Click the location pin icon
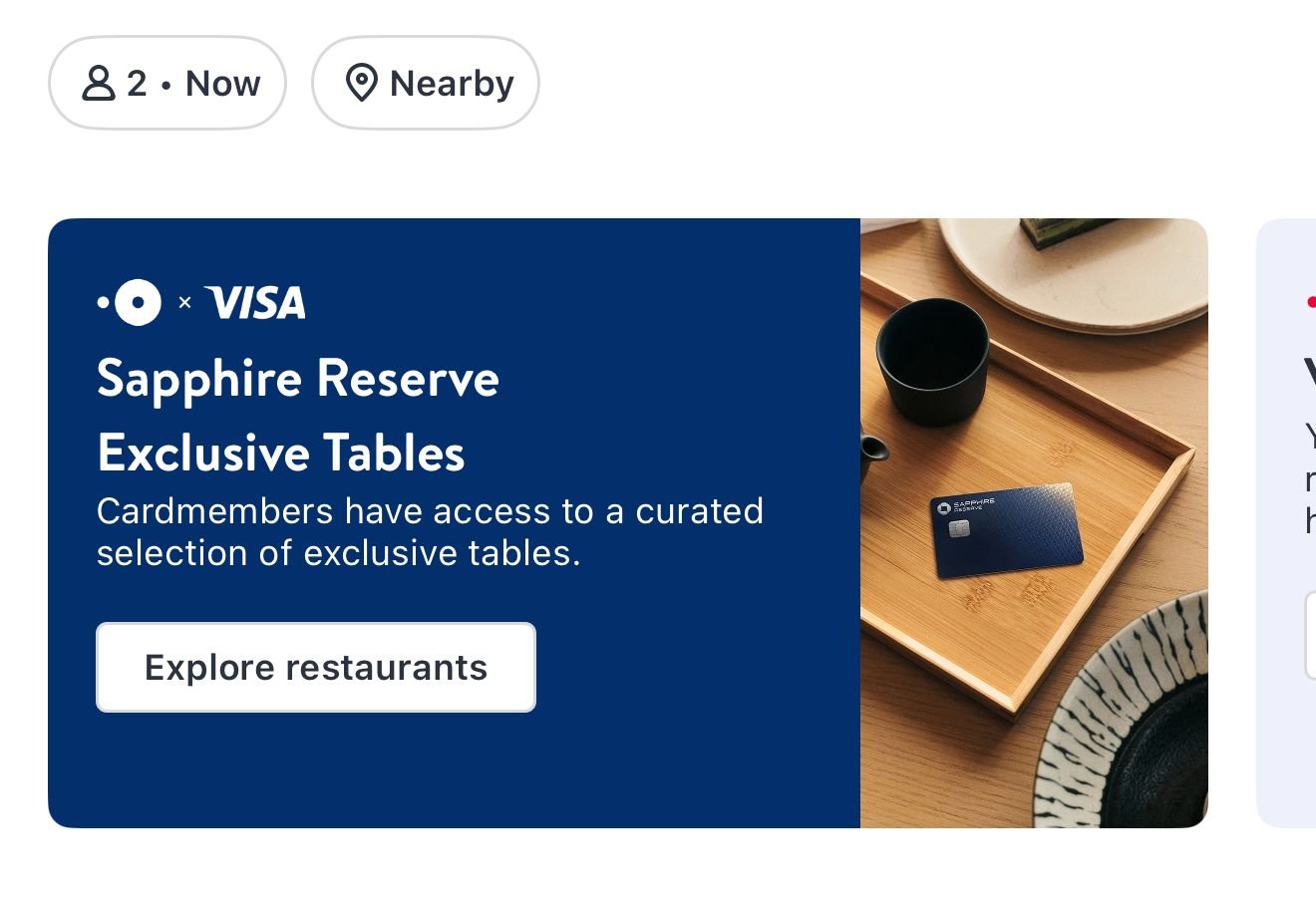The height and width of the screenshot is (909, 1316). pyautogui.click(x=361, y=84)
